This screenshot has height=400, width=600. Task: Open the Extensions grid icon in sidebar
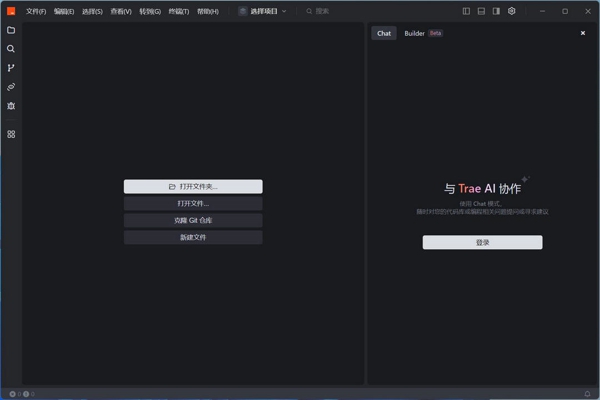click(x=11, y=134)
